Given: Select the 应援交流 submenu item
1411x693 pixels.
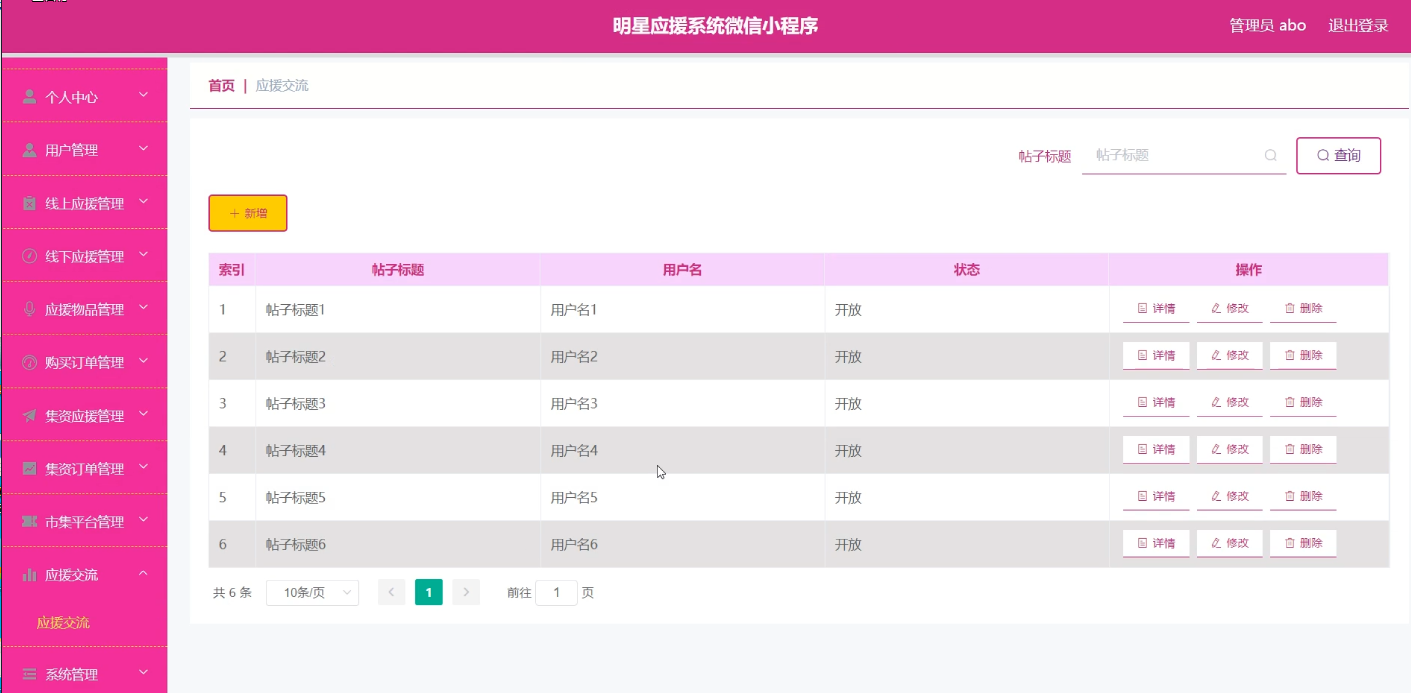Looking at the screenshot, I should 63,622.
